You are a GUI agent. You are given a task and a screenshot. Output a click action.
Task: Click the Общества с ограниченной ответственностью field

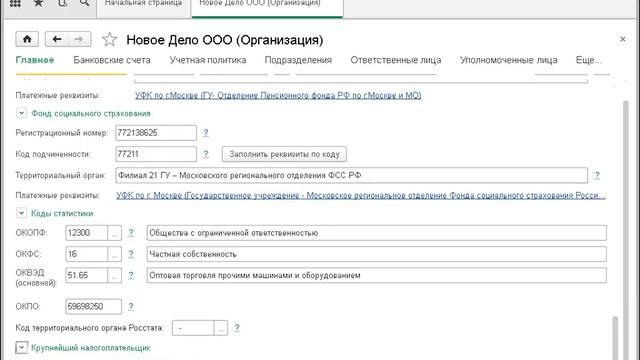(x=376, y=233)
